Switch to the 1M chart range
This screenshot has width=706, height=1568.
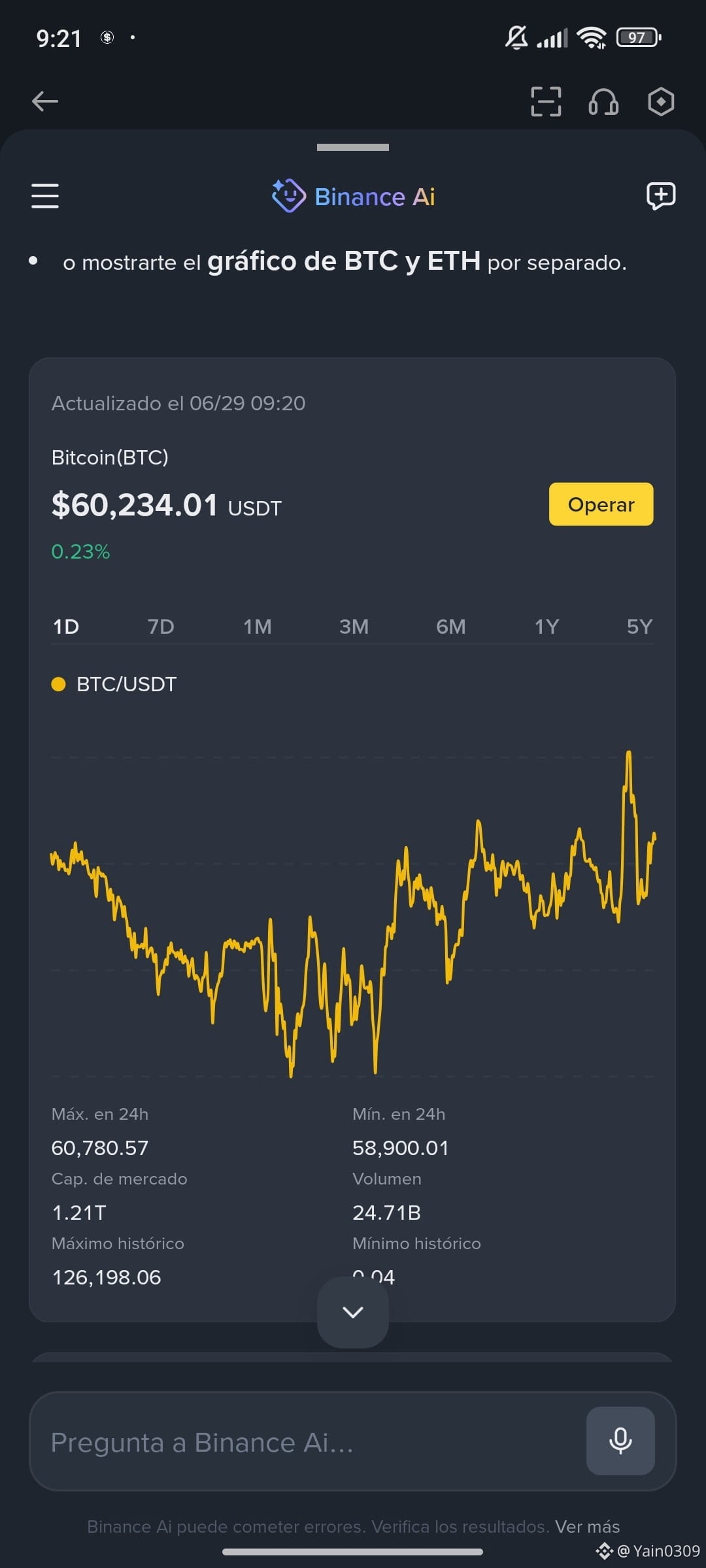click(258, 627)
